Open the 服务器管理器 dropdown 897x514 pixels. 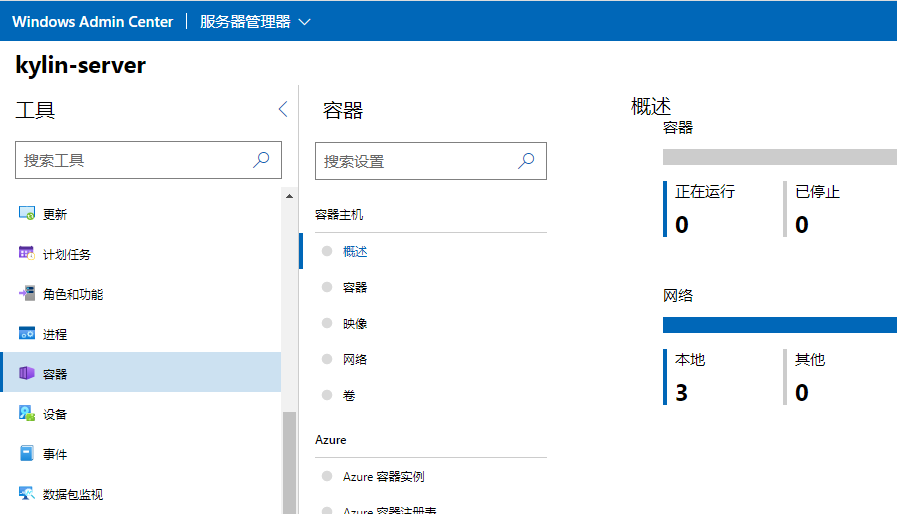pyautogui.click(x=255, y=22)
